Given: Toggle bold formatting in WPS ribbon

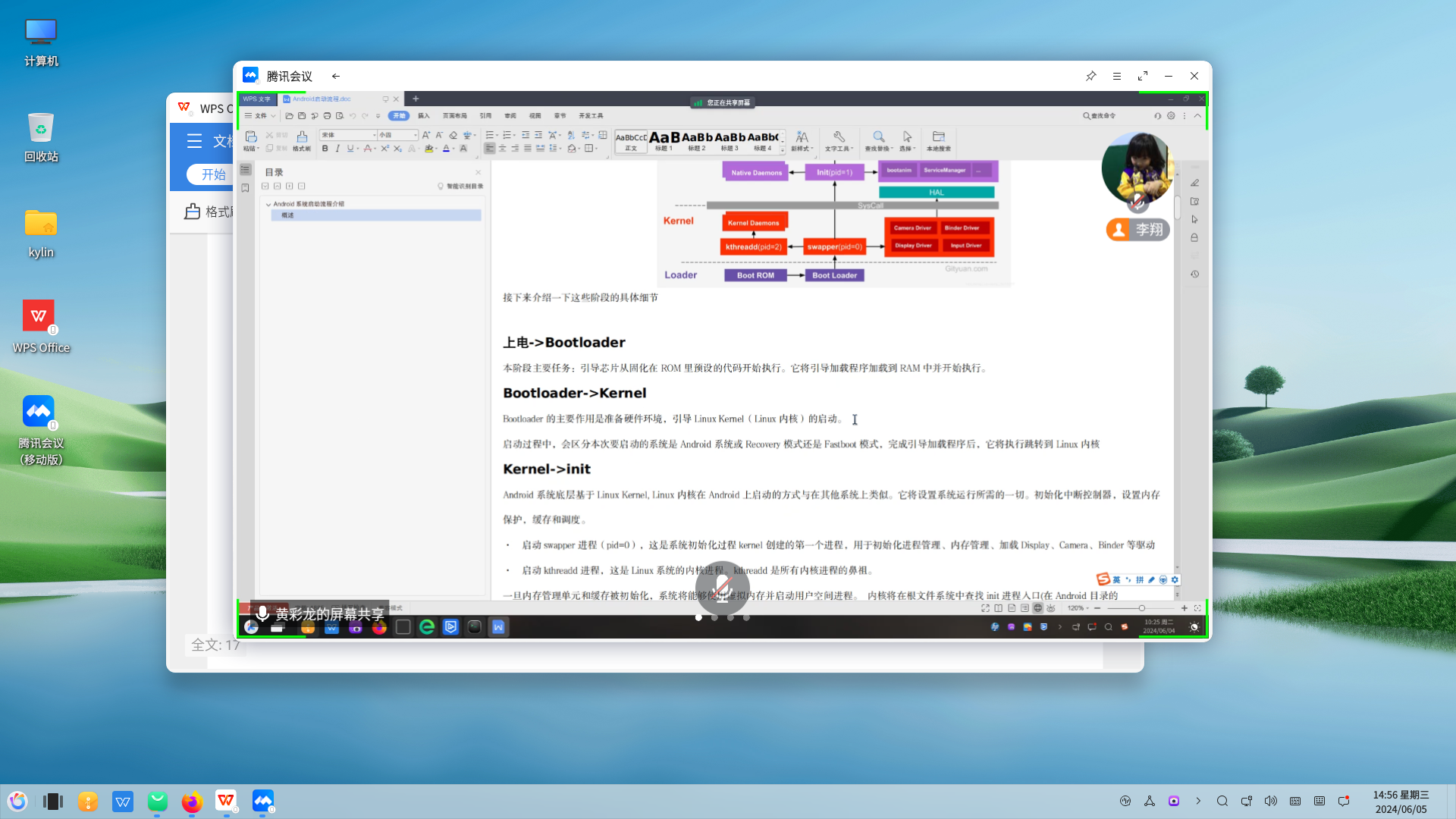Looking at the screenshot, I should (325, 149).
